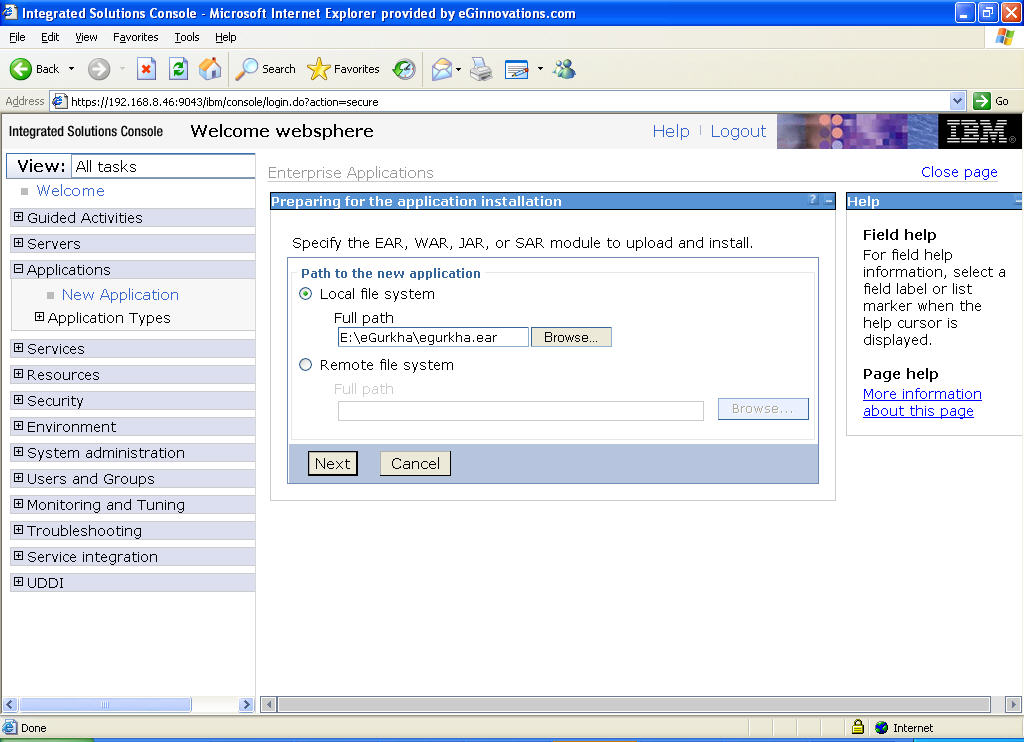Open the View menu
Image resolution: width=1024 pixels, height=742 pixels.
coord(86,37)
